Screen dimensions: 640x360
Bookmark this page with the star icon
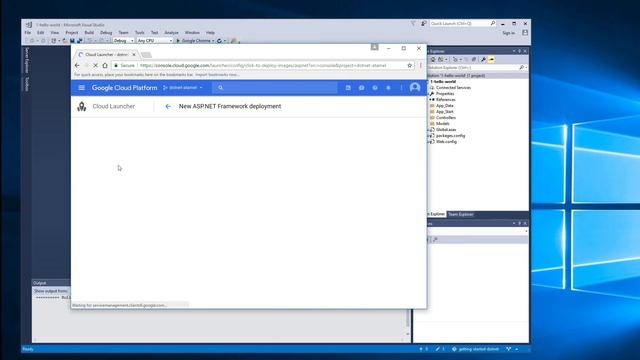tap(409, 65)
